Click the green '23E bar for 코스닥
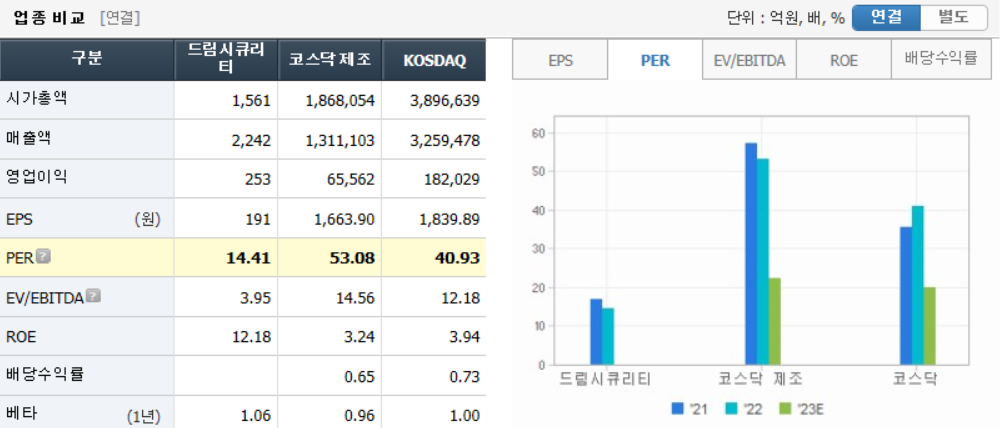Viewport: 1008px width, 428px height. click(929, 326)
